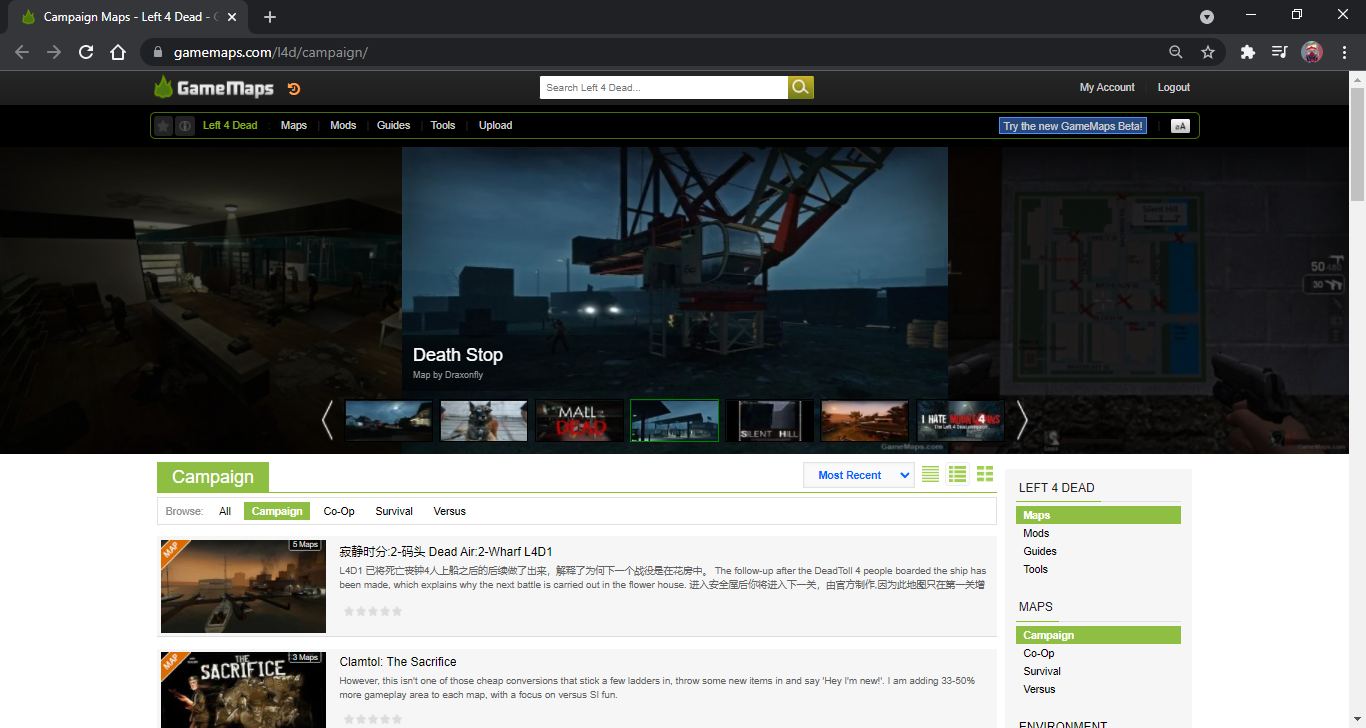The width and height of the screenshot is (1366, 728).
Task: Open the Maps menu in navbar
Action: point(294,126)
